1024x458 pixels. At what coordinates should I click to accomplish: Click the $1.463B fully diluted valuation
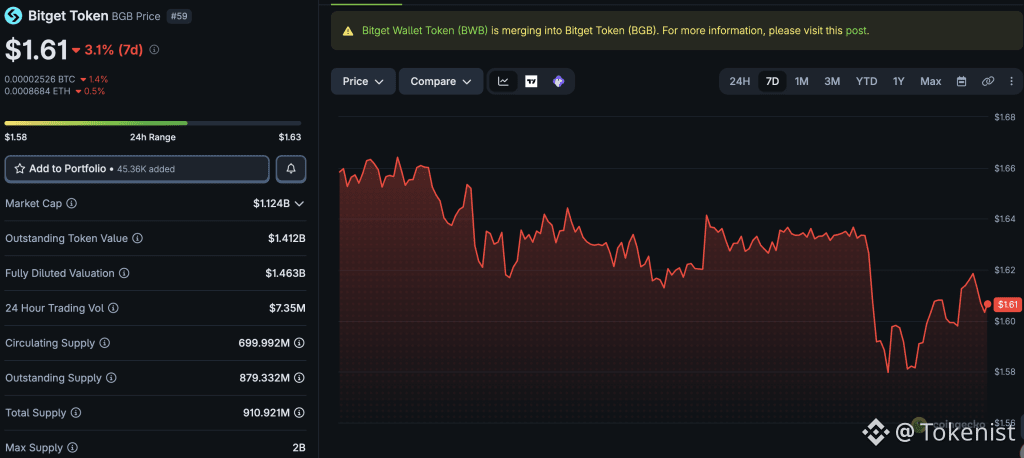pos(285,273)
